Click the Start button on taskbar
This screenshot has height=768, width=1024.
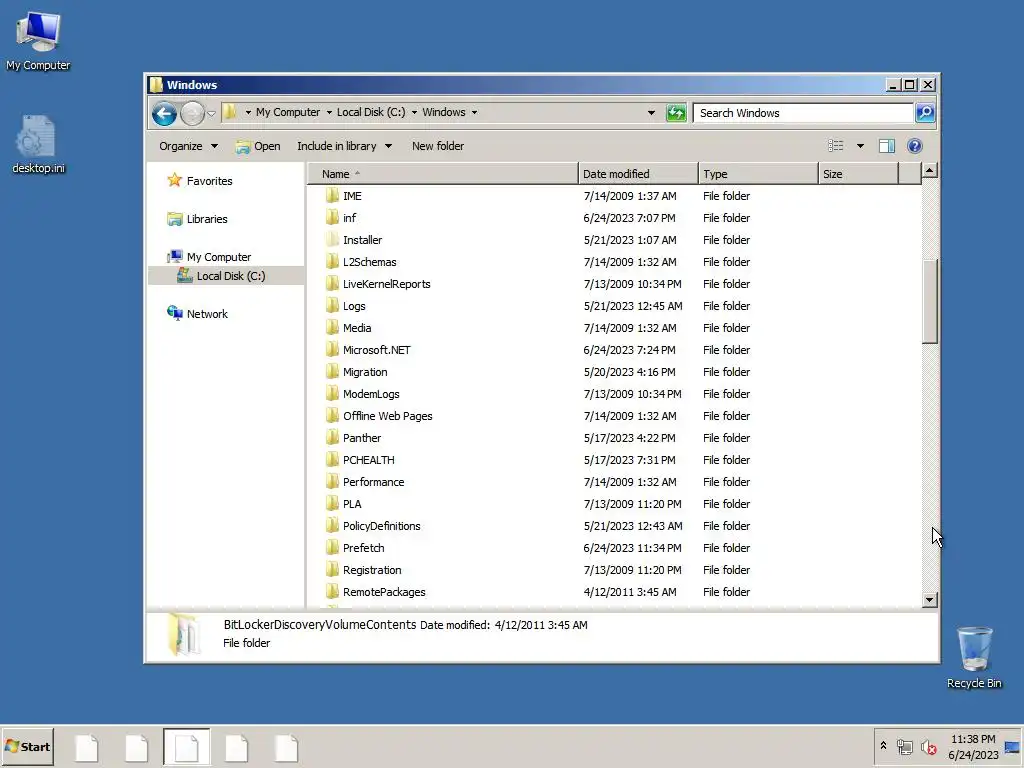[27, 746]
